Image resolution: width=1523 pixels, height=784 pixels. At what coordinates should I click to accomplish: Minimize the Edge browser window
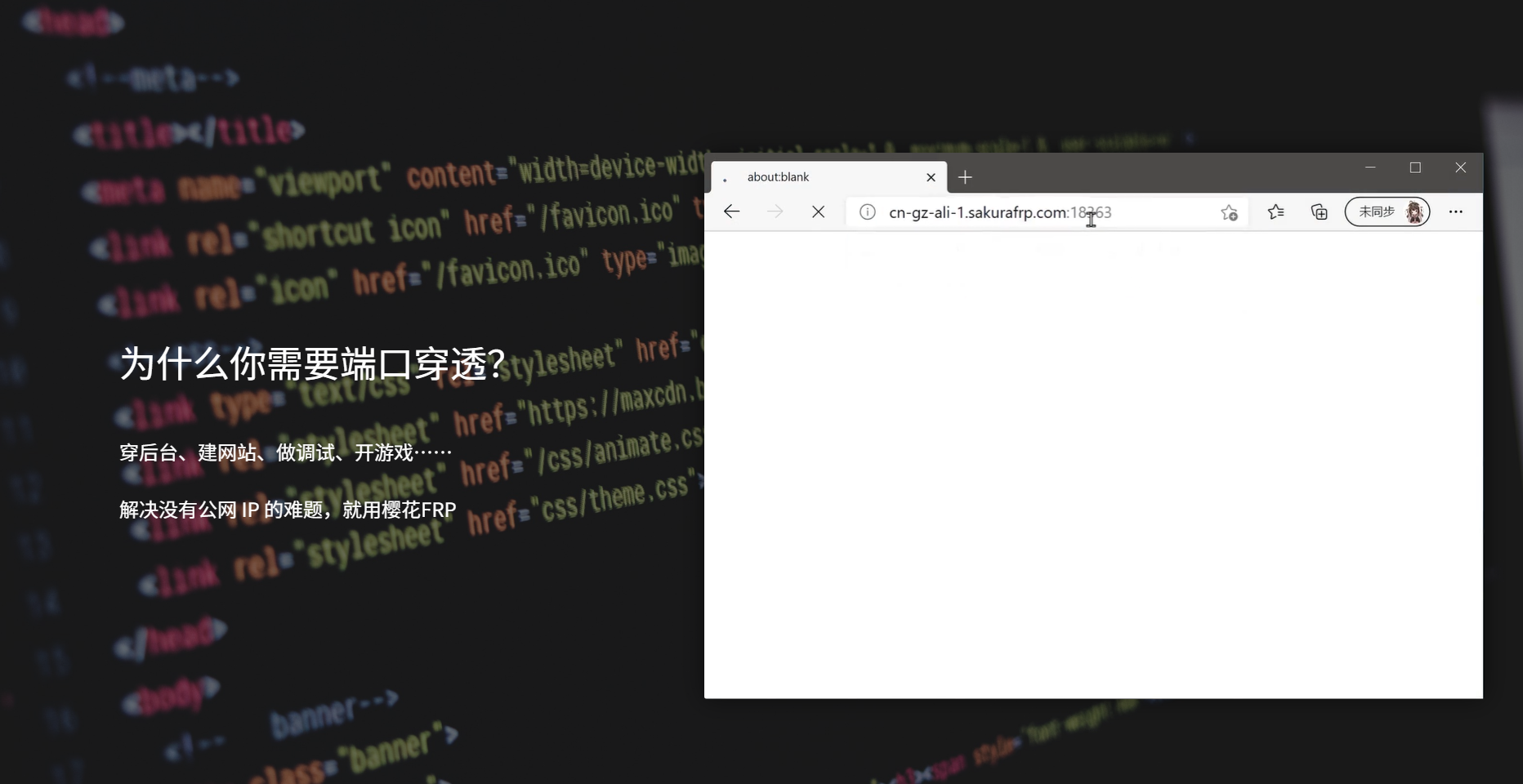coord(1371,167)
